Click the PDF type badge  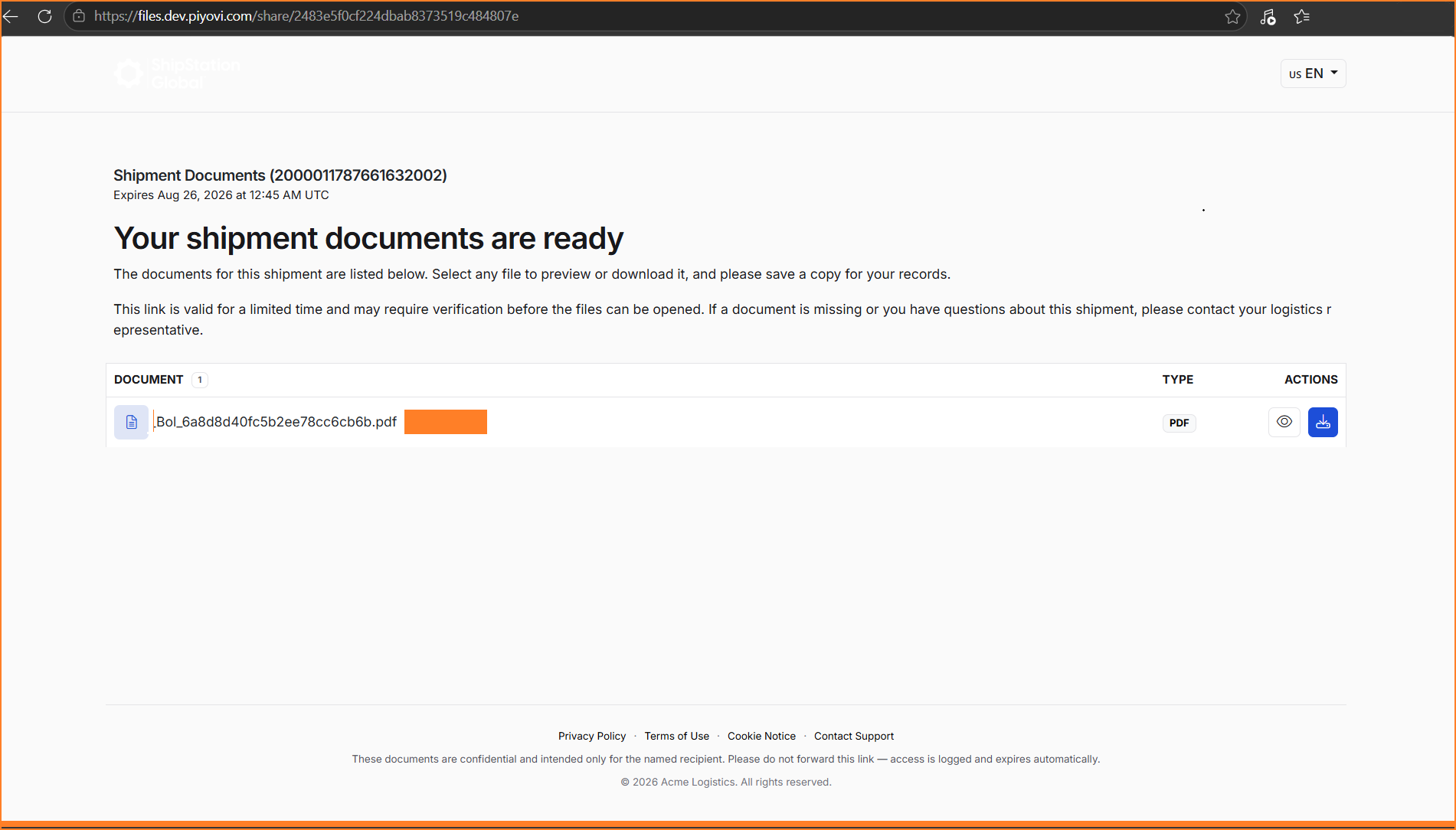point(1180,423)
